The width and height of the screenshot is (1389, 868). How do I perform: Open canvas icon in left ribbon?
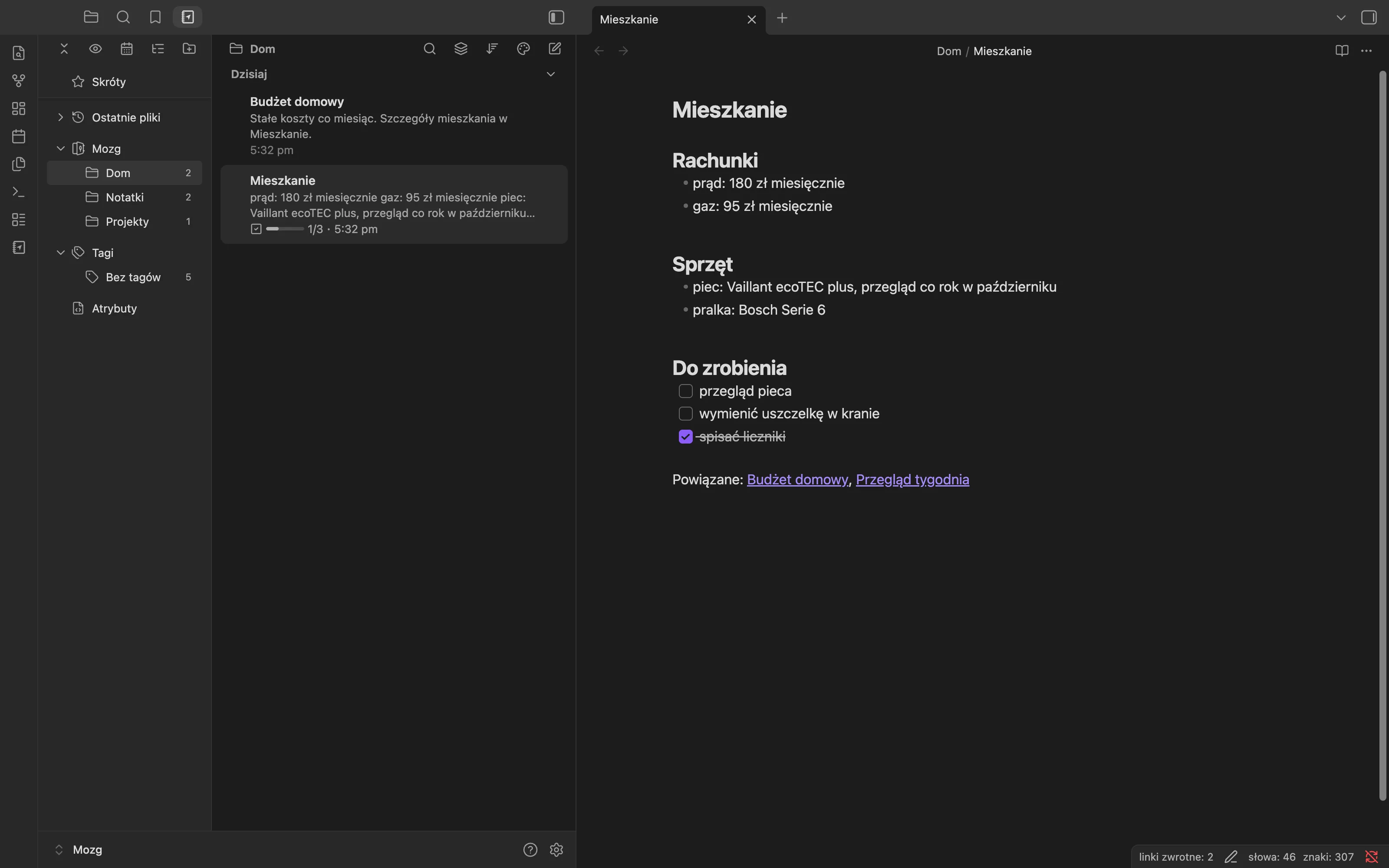pos(19,108)
